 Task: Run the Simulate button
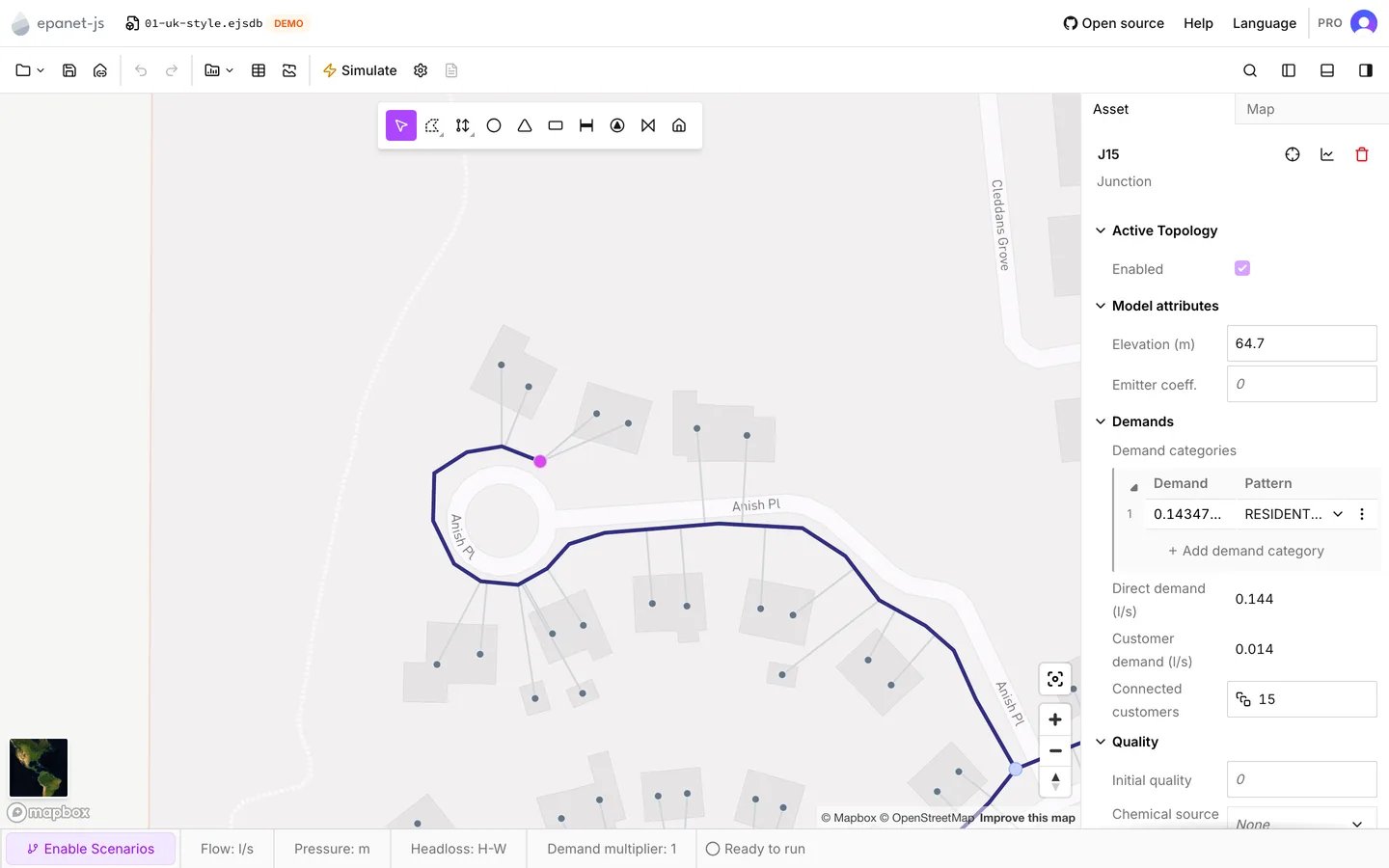(360, 70)
